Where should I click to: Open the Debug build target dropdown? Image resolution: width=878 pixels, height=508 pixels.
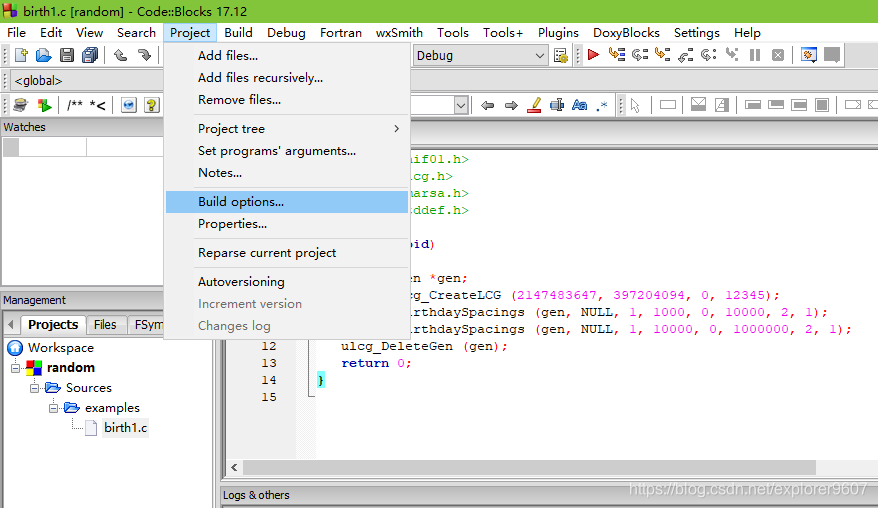coord(480,55)
